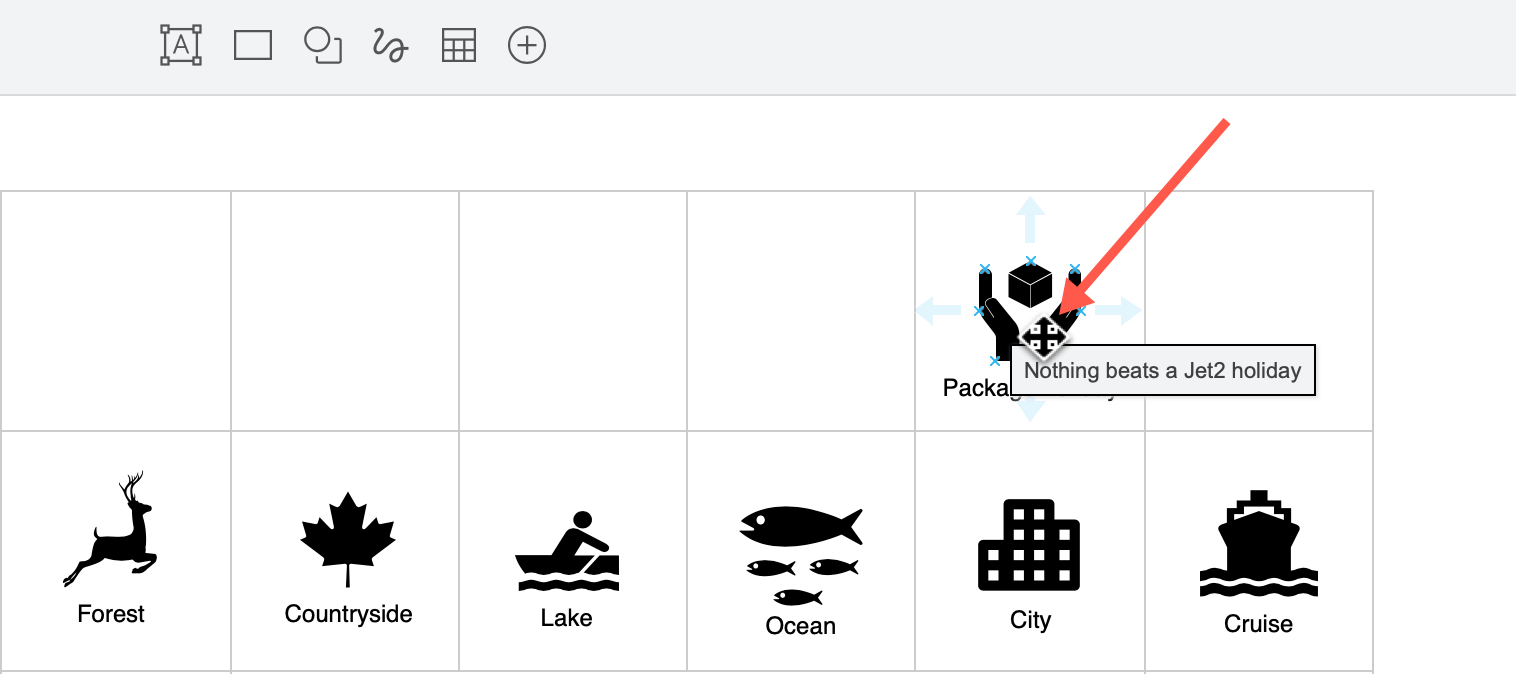
Task: Click the Cruise label text
Action: point(1258,623)
